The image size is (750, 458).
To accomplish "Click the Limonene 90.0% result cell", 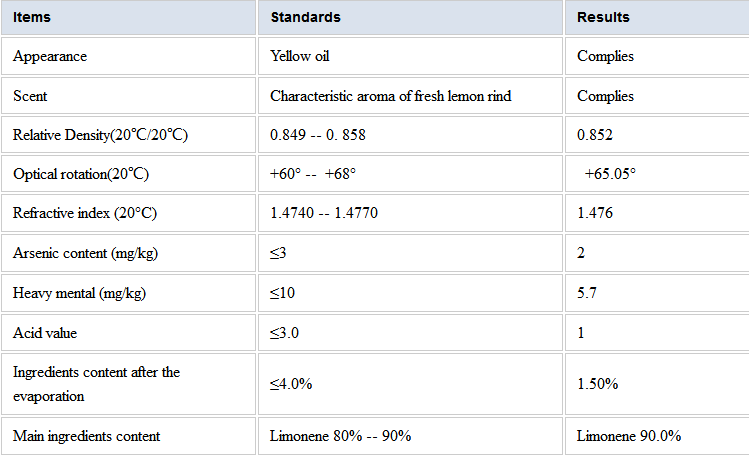I will tap(657, 436).
